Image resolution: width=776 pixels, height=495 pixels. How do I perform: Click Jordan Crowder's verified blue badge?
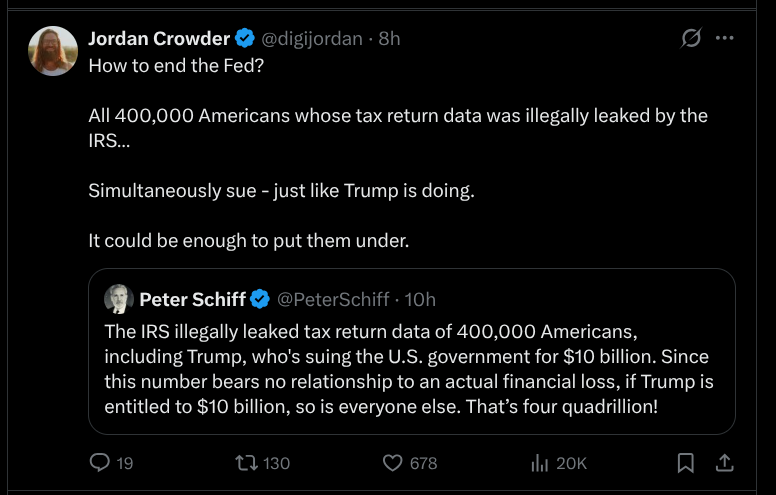tap(245, 39)
